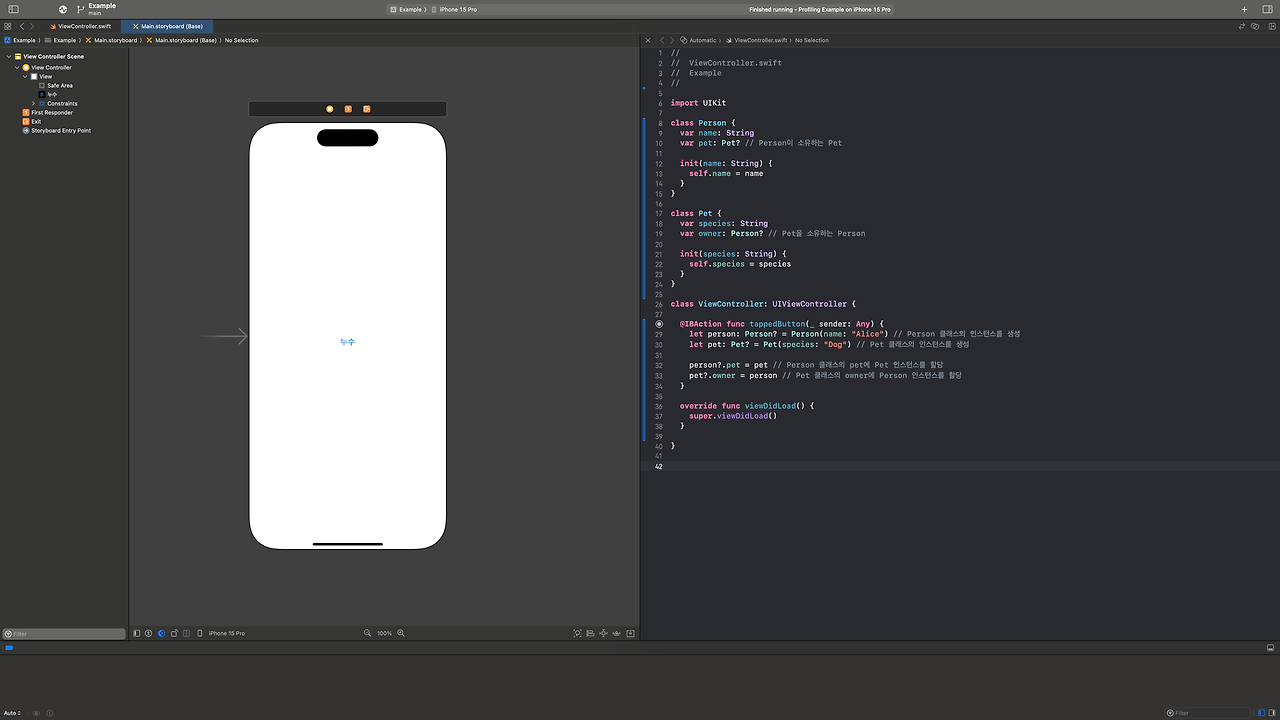Collapse the View node in outline
The width and height of the screenshot is (1280, 720).
26,76
